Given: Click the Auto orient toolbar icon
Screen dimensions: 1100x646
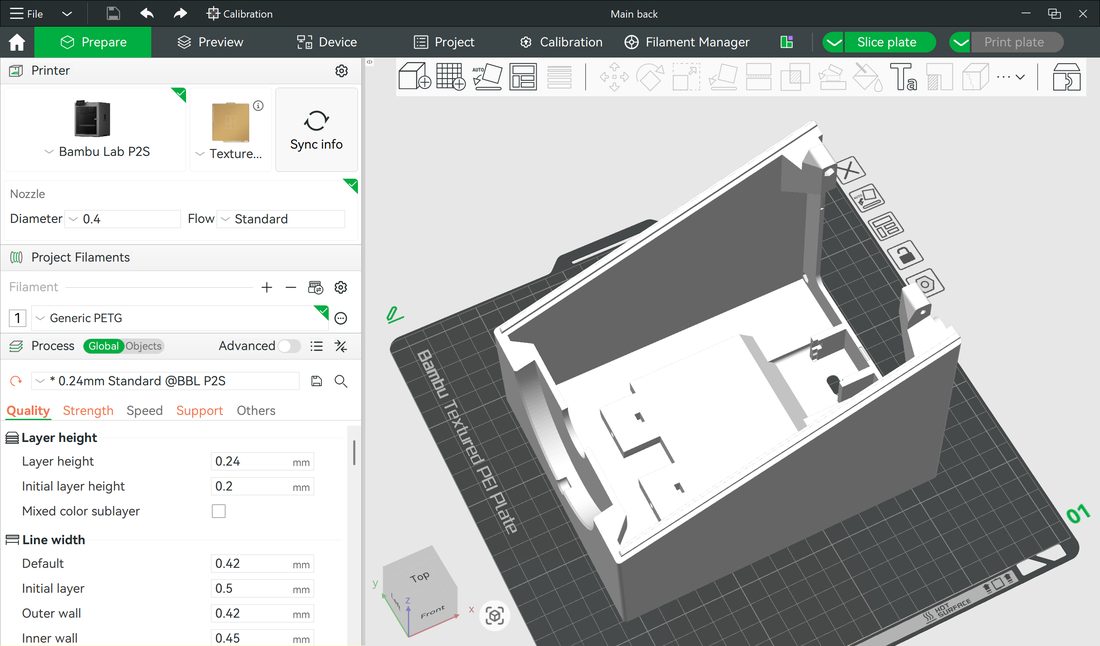Looking at the screenshot, I should click(x=487, y=76).
